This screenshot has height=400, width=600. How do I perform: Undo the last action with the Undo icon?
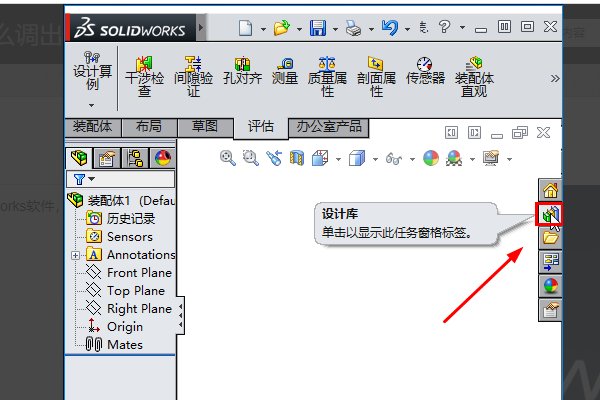click(390, 28)
